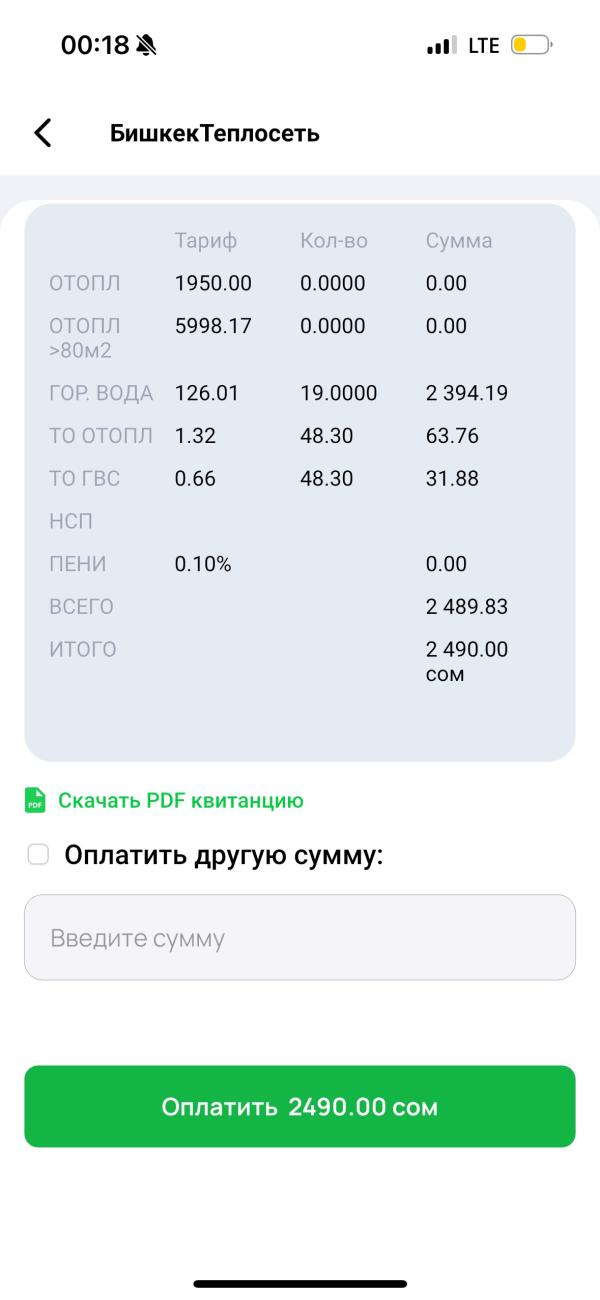Tap the 00:18 clock in status bar

(x=94, y=45)
